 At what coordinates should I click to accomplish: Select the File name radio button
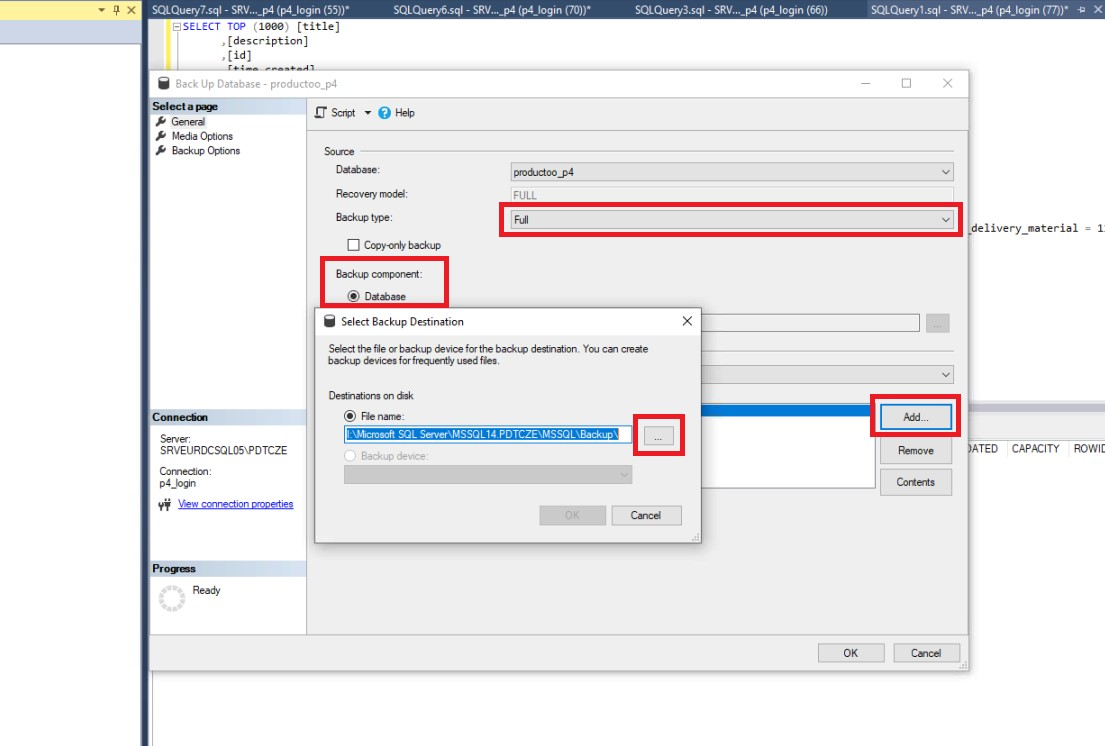point(350,416)
